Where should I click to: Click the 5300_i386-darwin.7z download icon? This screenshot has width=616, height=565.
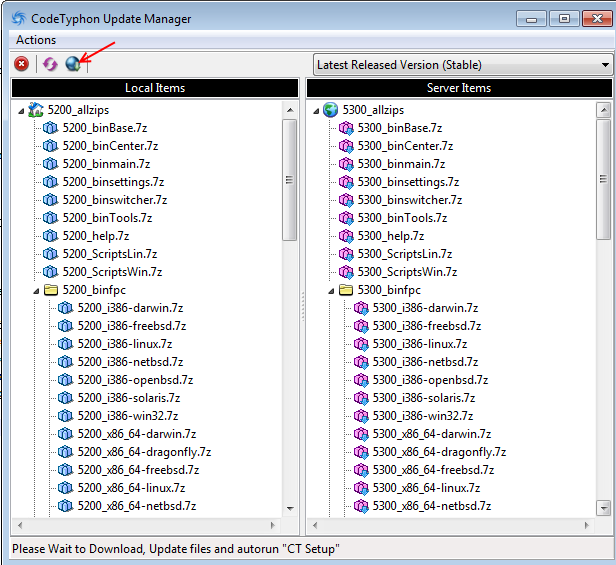361,308
